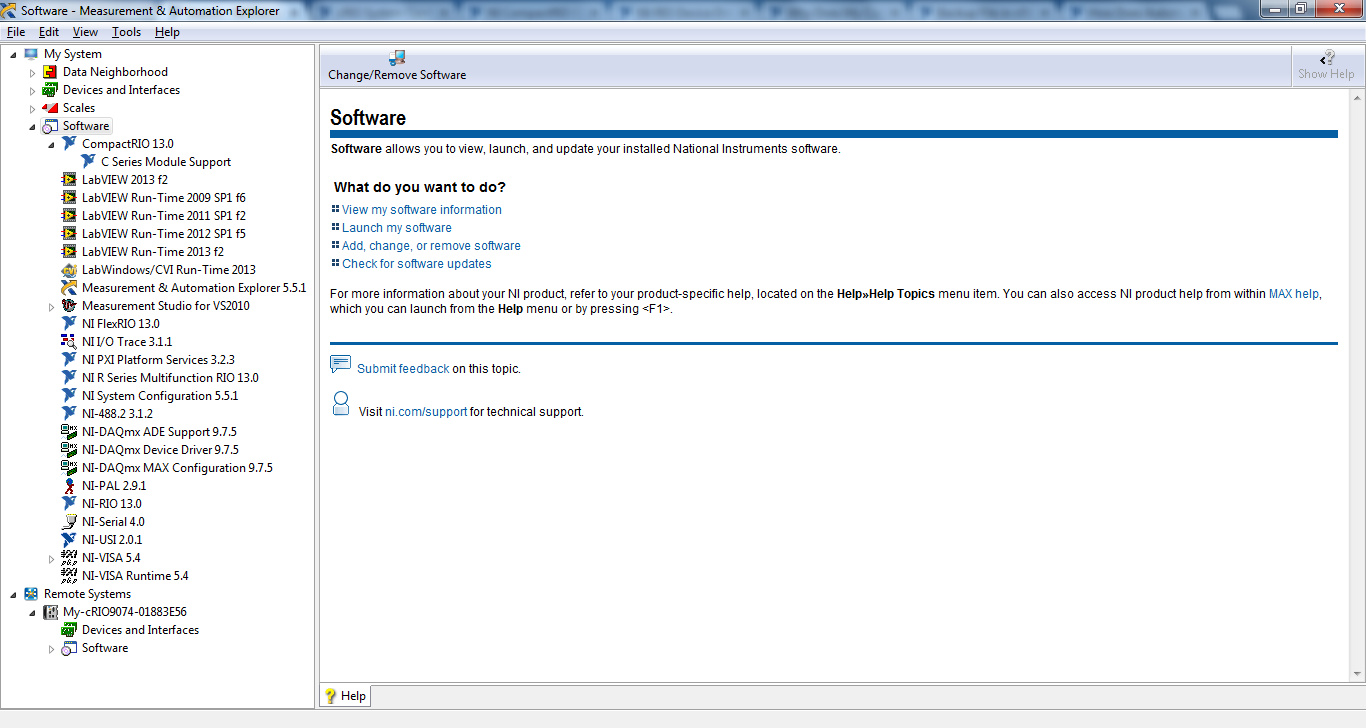Click the My-cRIO9074-01883E56 device icon
The width and height of the screenshot is (1366, 728).
50,612
